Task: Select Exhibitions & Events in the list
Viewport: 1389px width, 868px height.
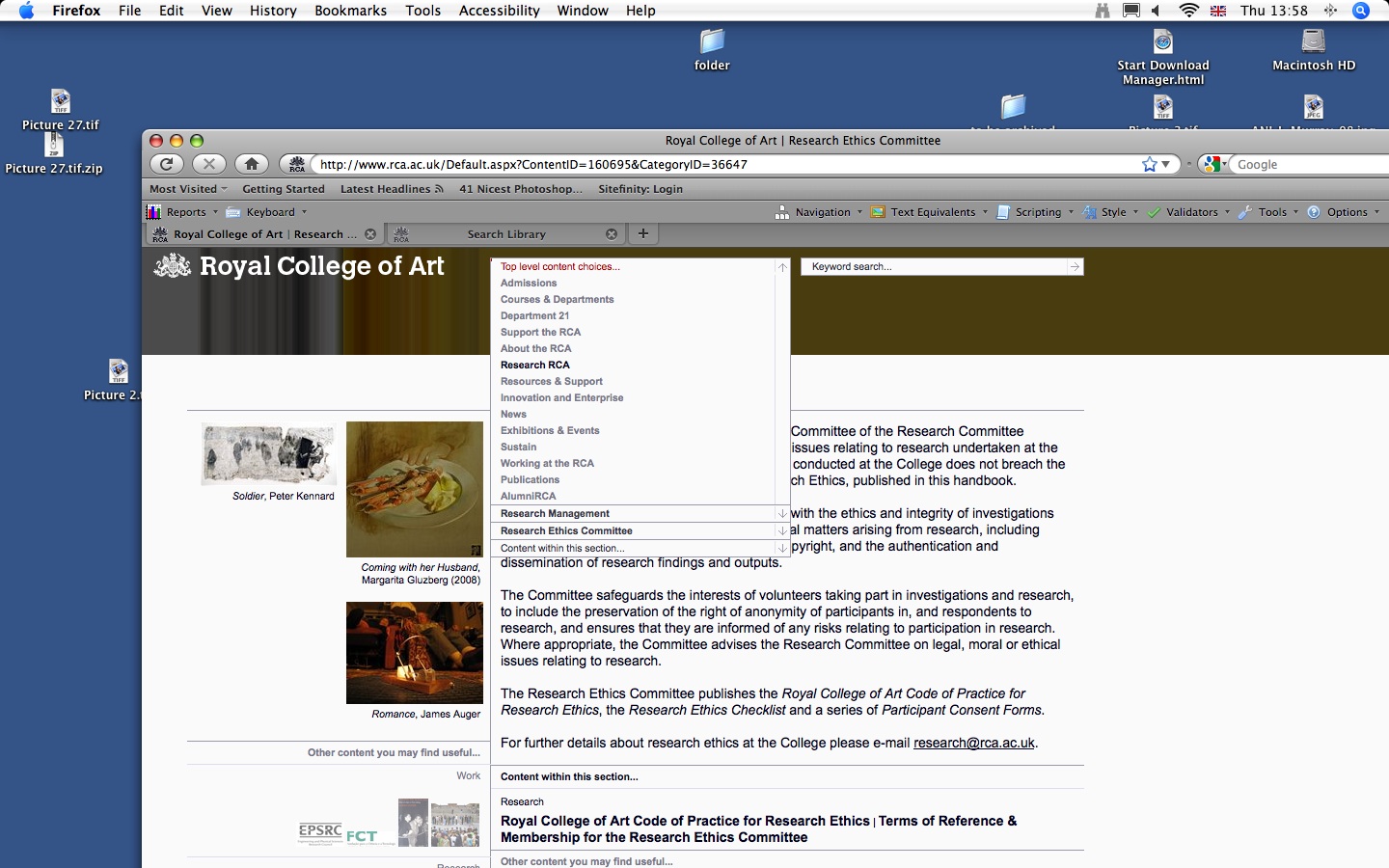Action: pyautogui.click(x=550, y=431)
